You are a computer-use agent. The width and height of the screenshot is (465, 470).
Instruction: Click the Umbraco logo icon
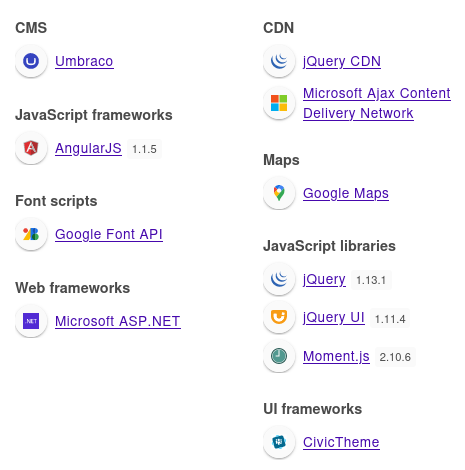[x=31, y=61]
